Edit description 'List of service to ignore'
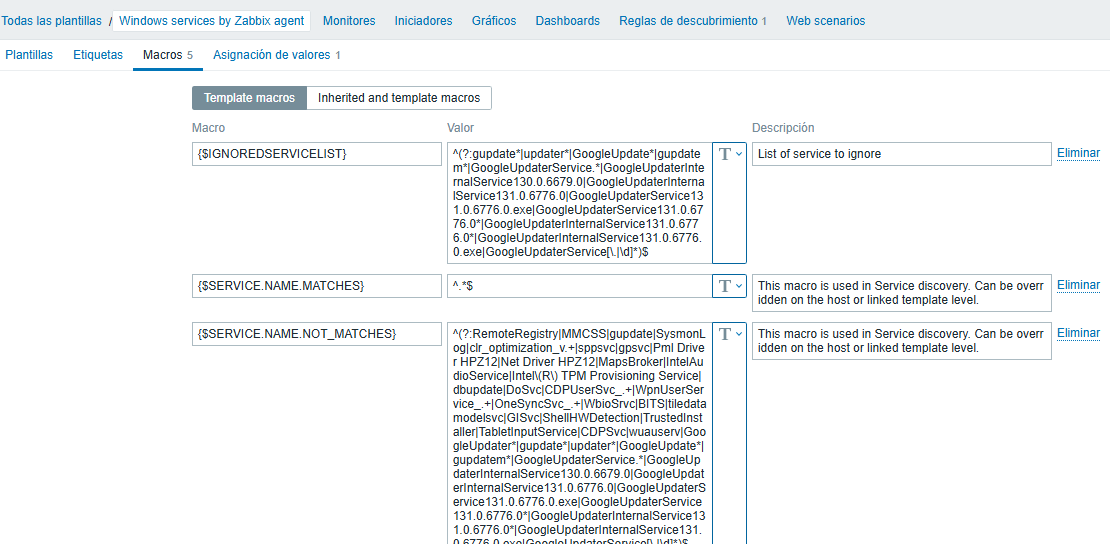 pyautogui.click(x=902, y=154)
